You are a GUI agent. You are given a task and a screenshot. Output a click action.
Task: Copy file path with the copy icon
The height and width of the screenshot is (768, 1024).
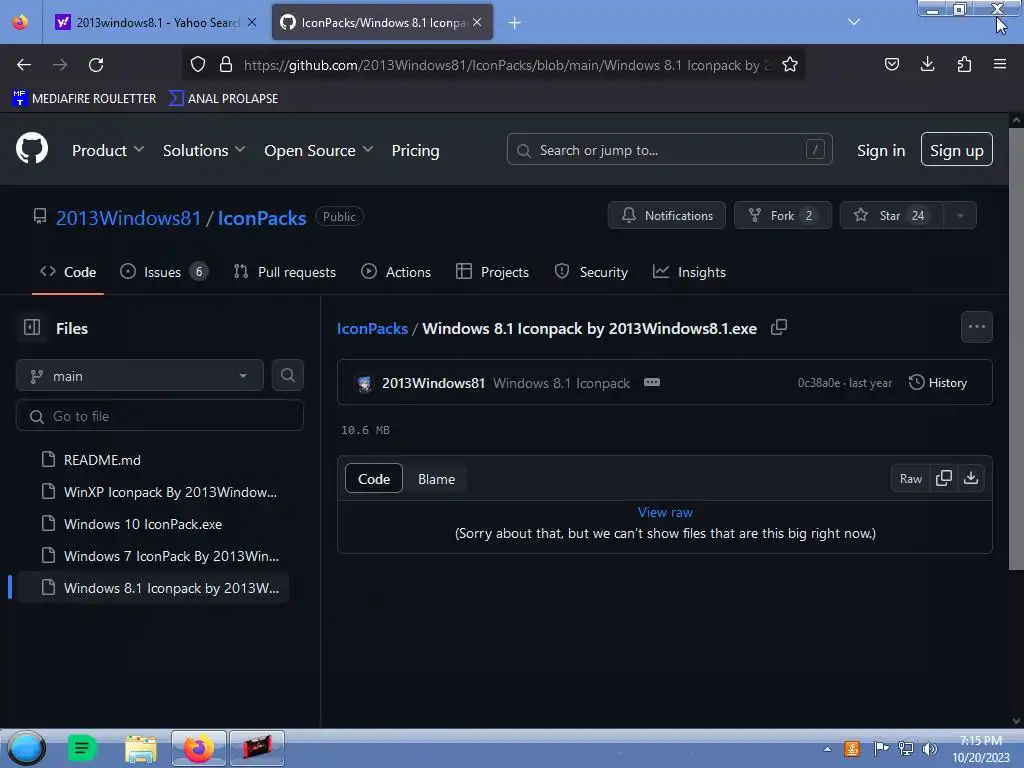pyautogui.click(x=778, y=327)
